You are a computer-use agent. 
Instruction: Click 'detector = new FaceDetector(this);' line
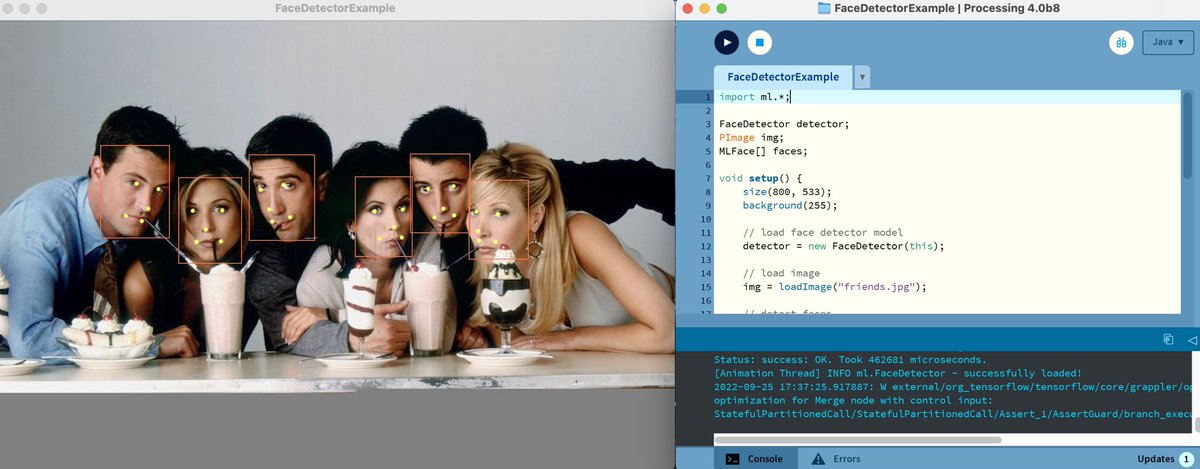click(x=843, y=246)
